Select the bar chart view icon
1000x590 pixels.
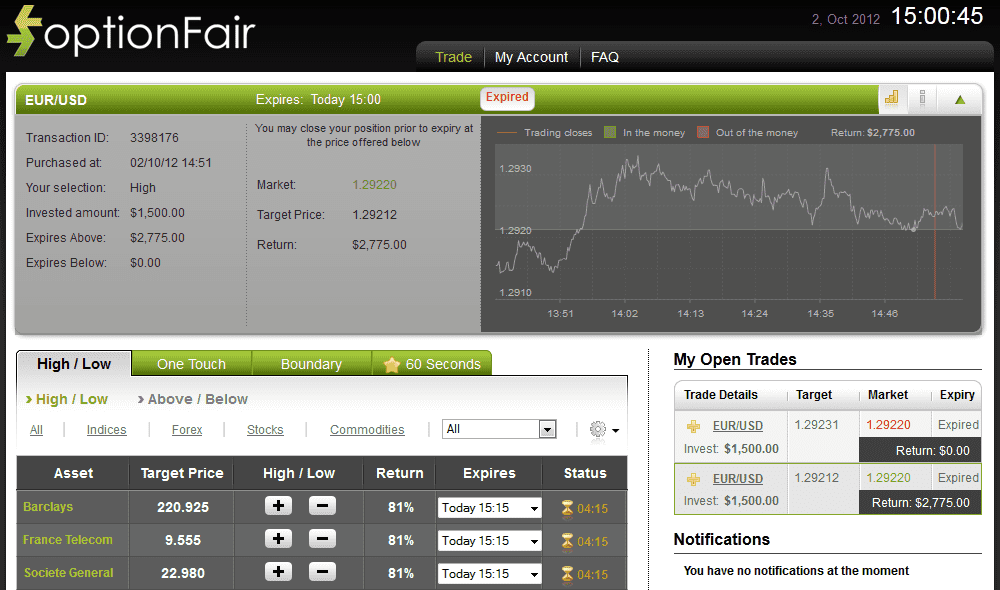[x=892, y=99]
